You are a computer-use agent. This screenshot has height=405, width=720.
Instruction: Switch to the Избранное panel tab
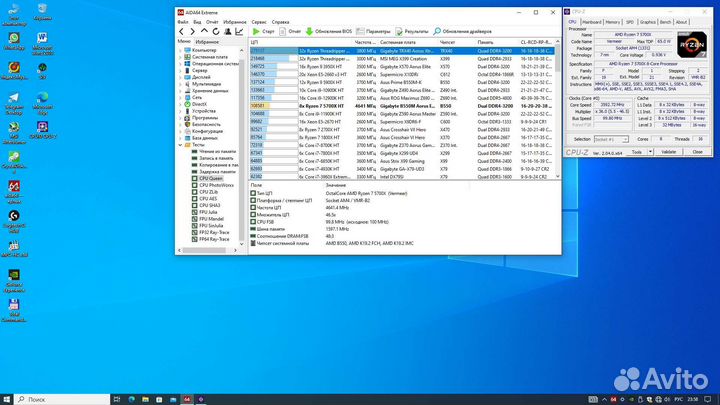point(207,41)
